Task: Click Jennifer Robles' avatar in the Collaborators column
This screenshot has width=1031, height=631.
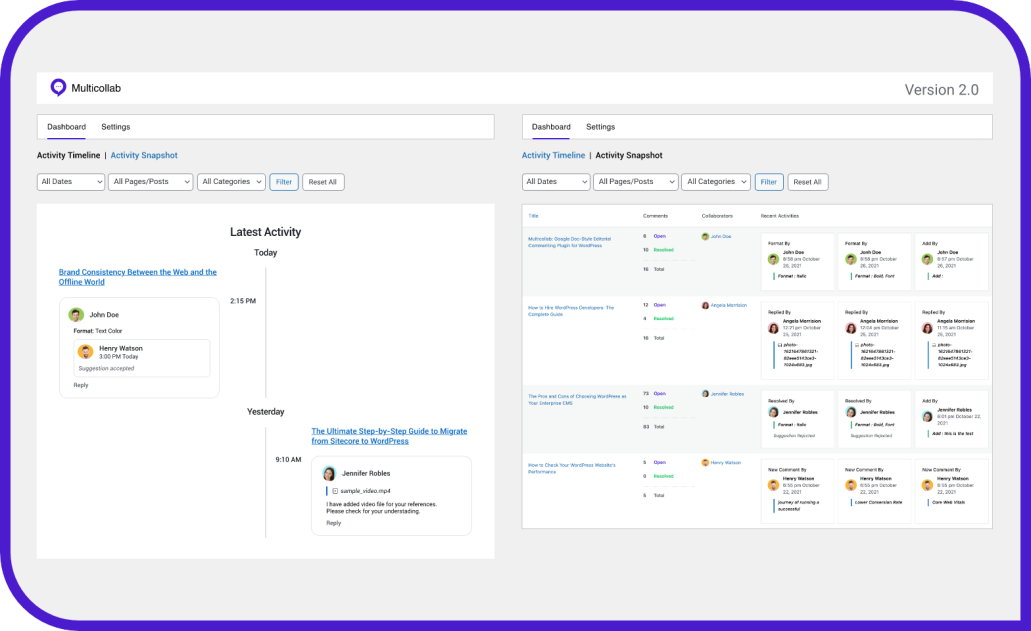Action: click(705, 394)
